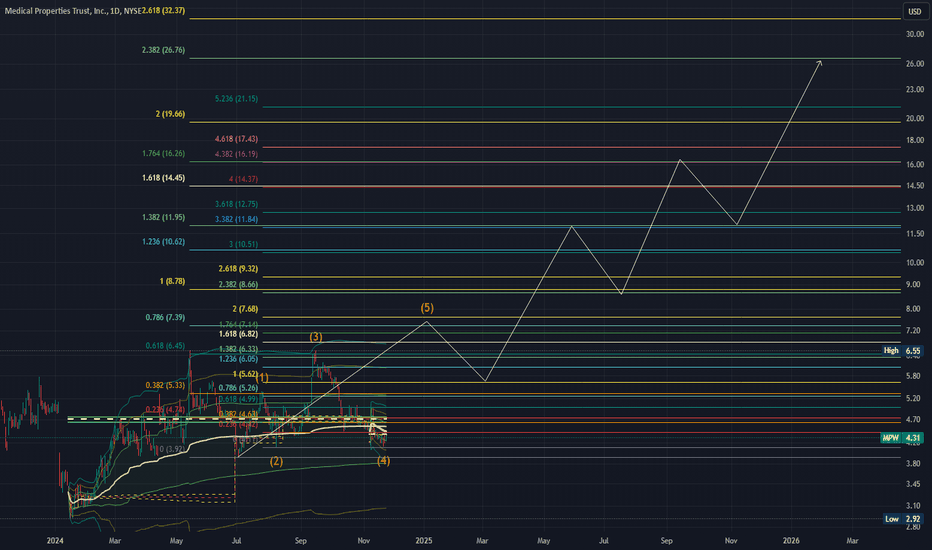Viewport: 932px width, 550px height.
Task: Click the Elliott wave (4) label
Action: (383, 460)
